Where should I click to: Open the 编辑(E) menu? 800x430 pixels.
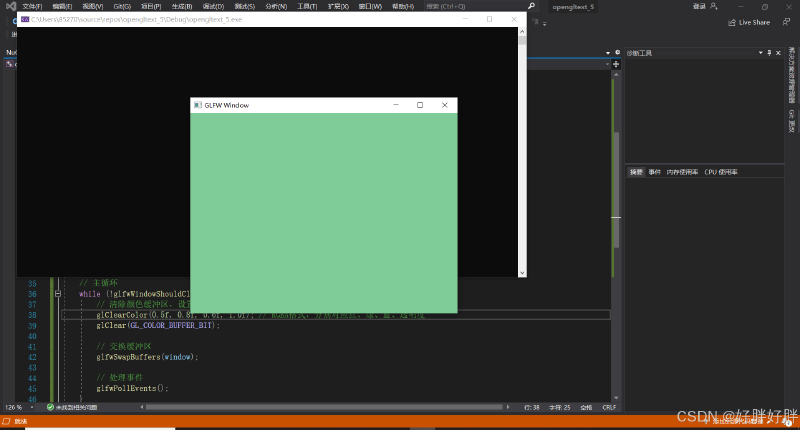point(62,6)
